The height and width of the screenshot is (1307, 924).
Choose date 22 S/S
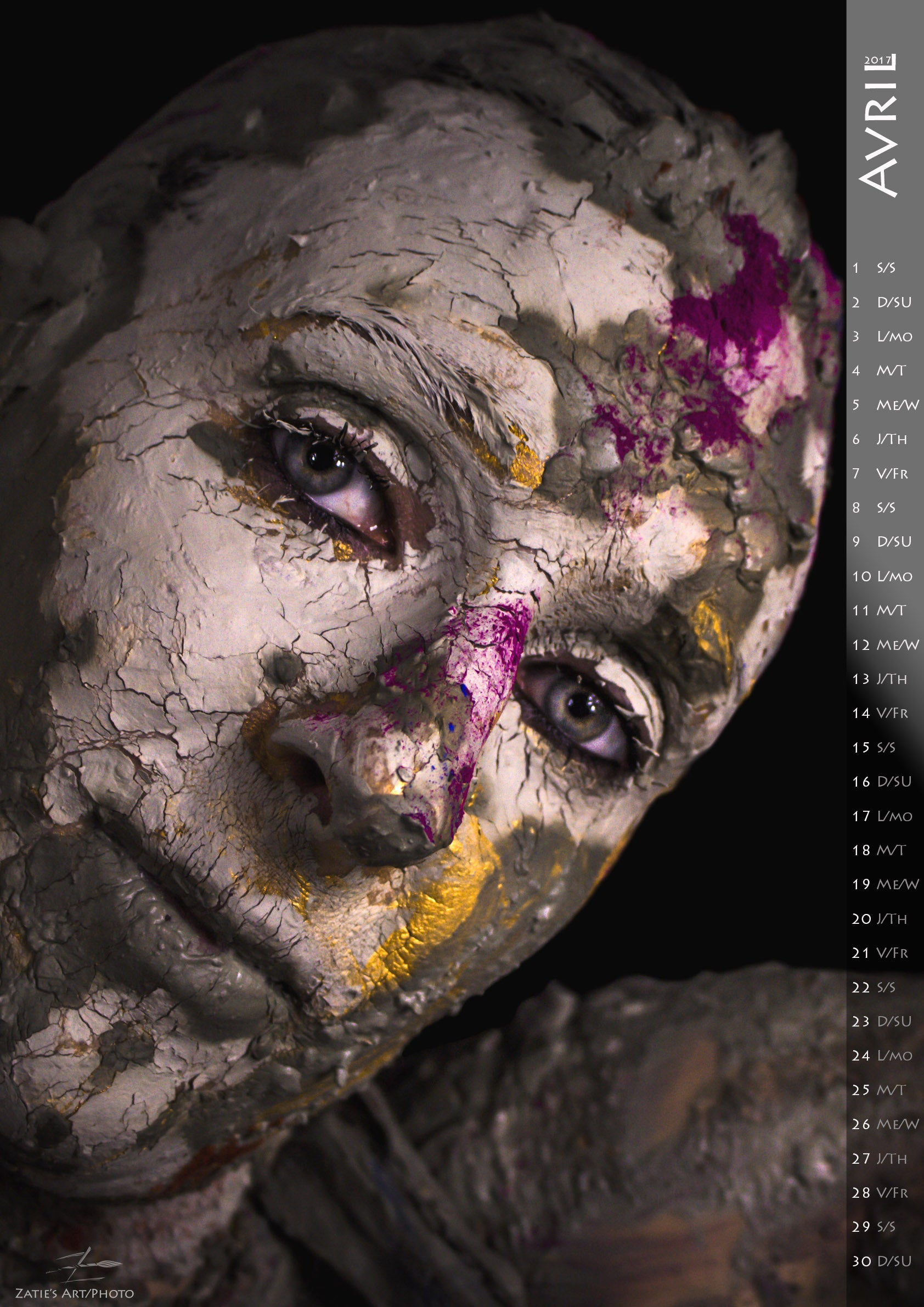click(874, 987)
